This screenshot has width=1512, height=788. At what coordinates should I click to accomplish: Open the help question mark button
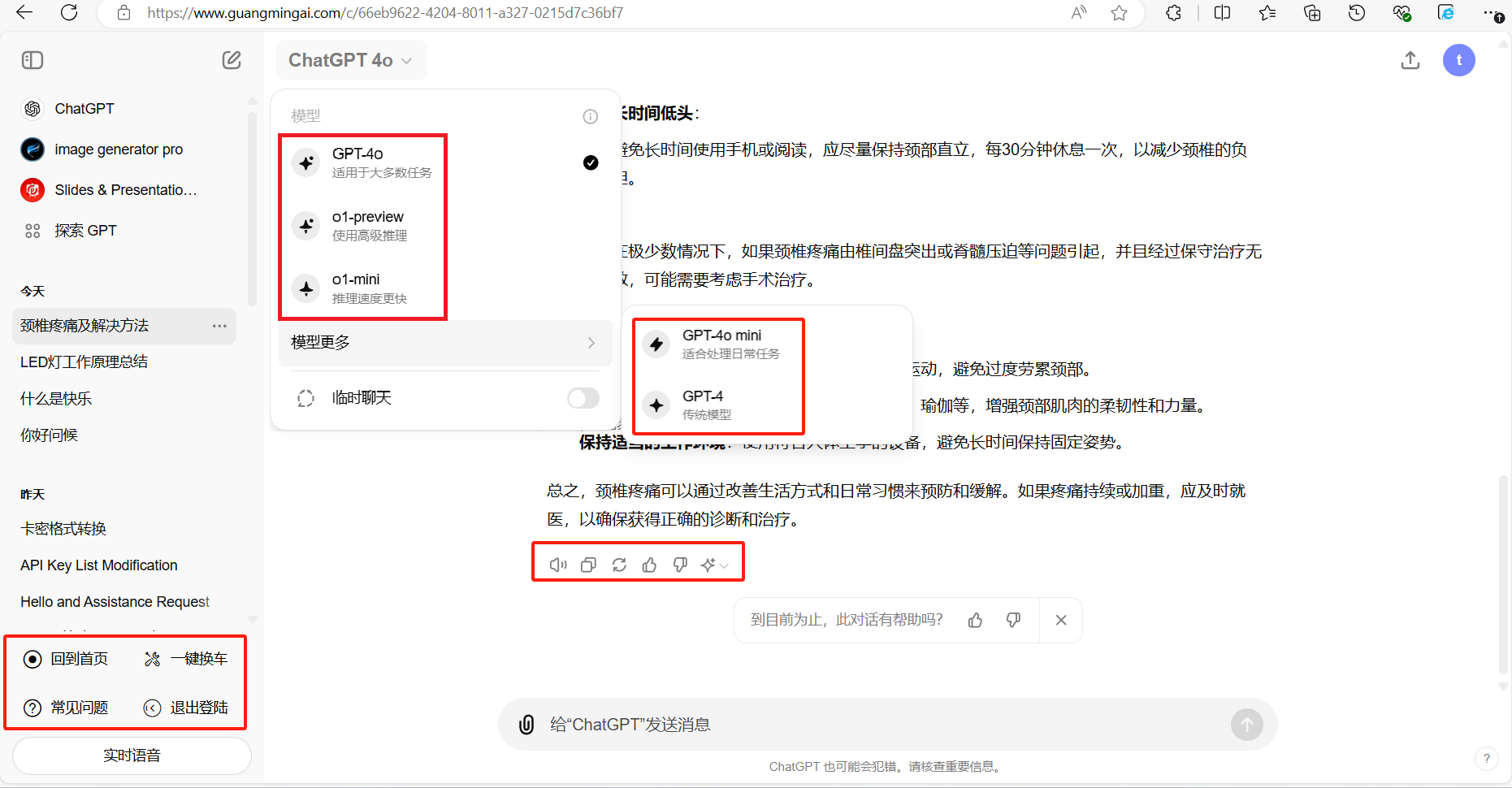(x=1487, y=759)
